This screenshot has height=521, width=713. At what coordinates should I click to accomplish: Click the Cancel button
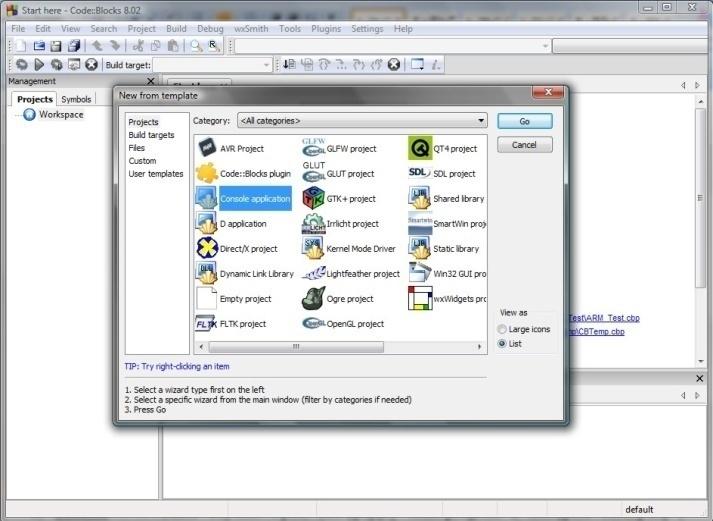tap(525, 145)
